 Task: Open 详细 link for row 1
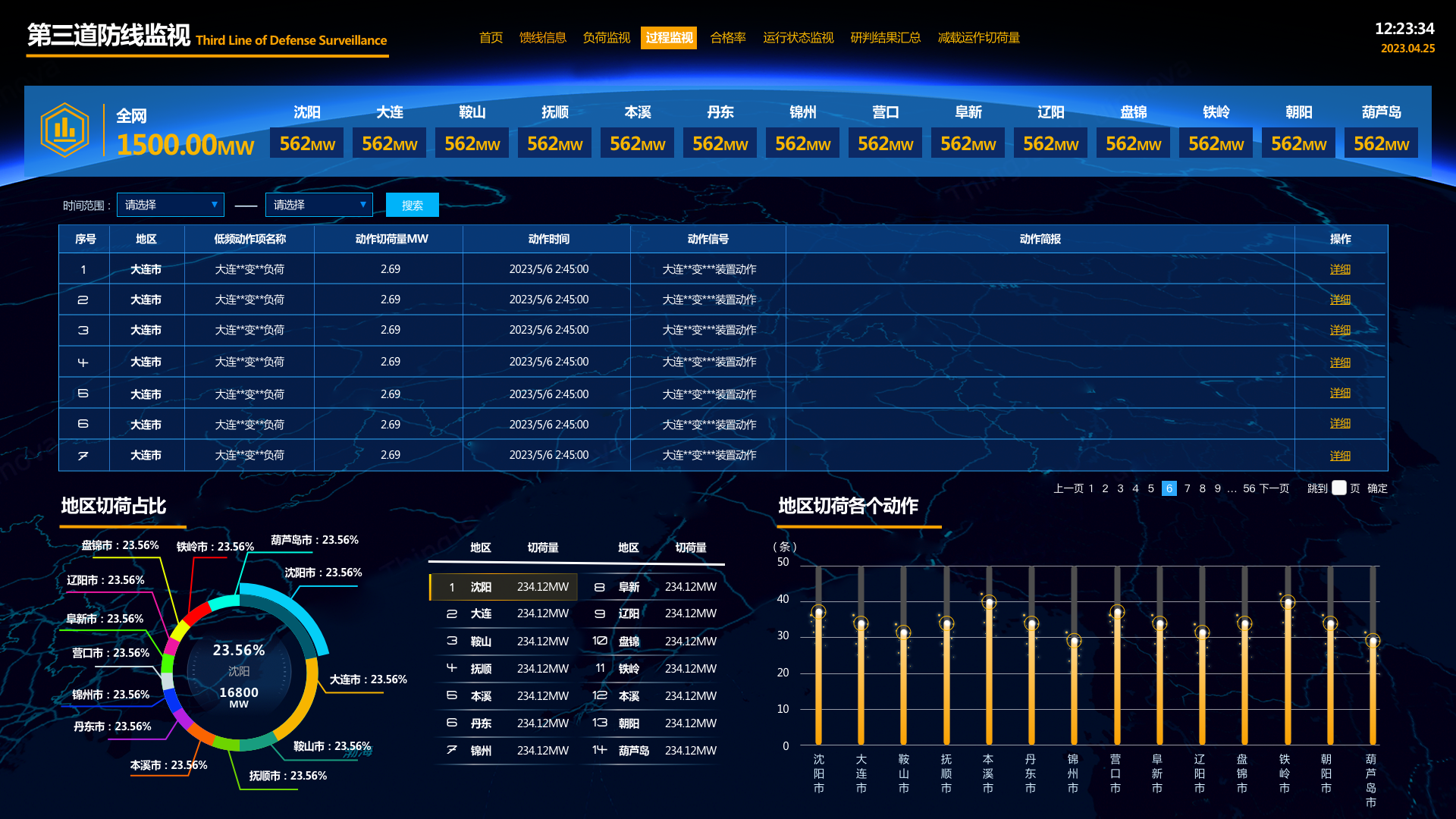[x=1340, y=270]
